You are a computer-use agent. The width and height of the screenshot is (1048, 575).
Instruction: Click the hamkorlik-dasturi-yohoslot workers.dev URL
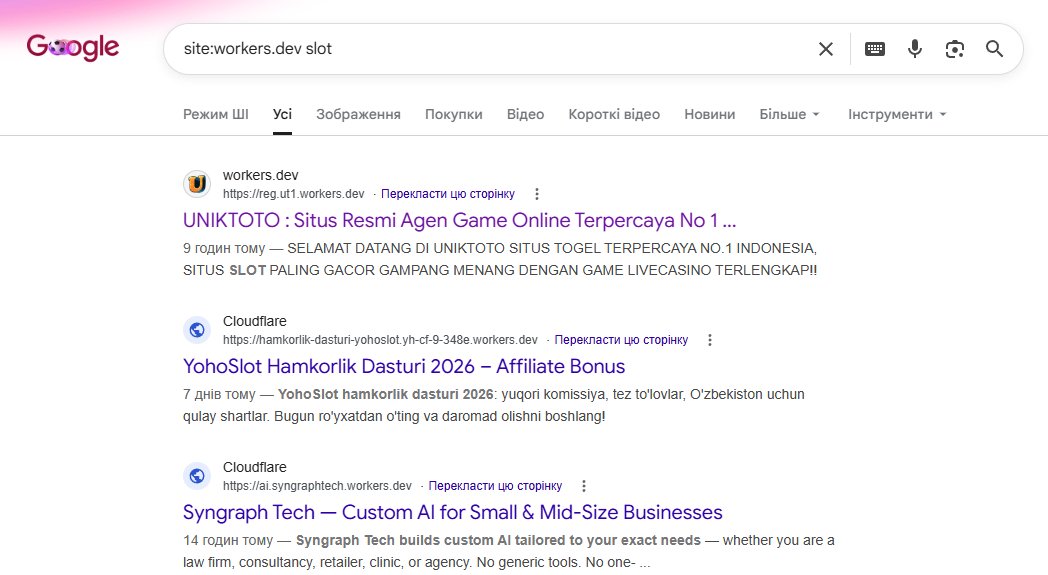tap(380, 340)
